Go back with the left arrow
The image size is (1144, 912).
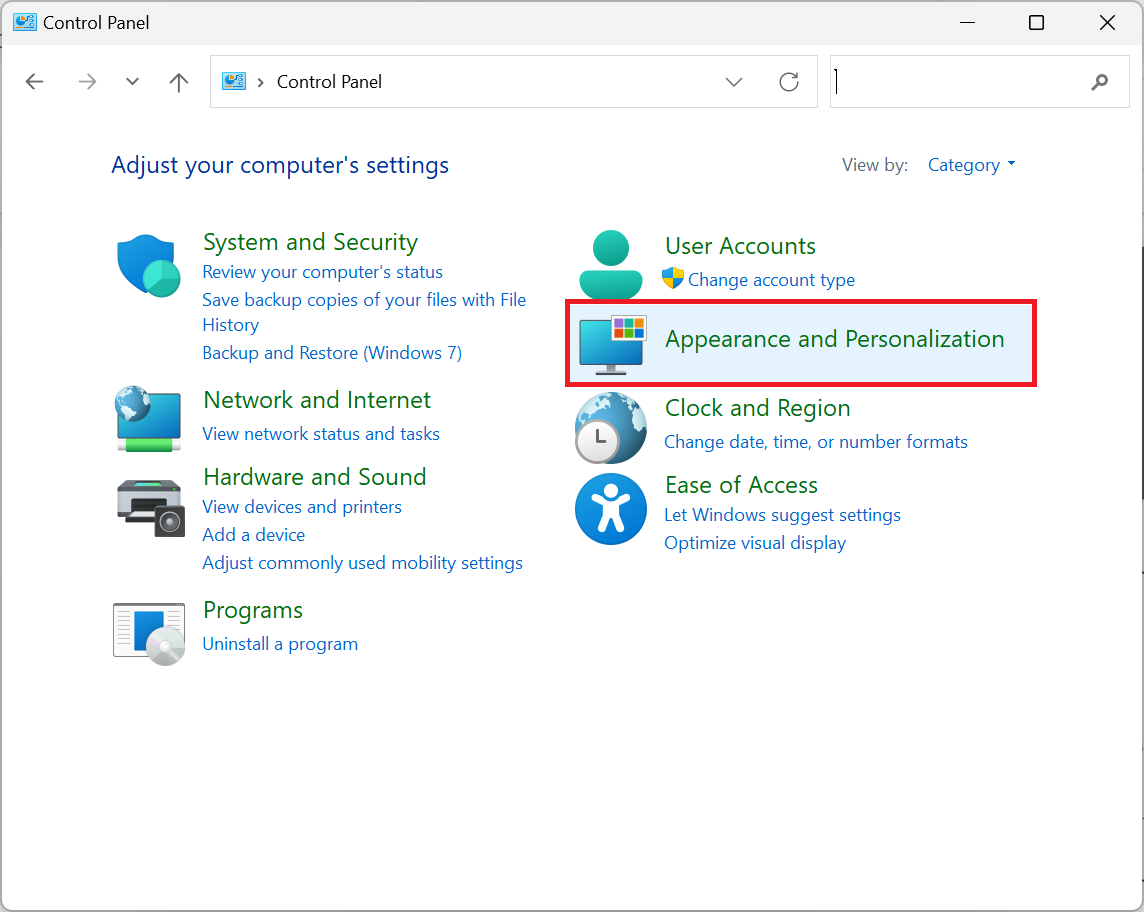tap(34, 82)
